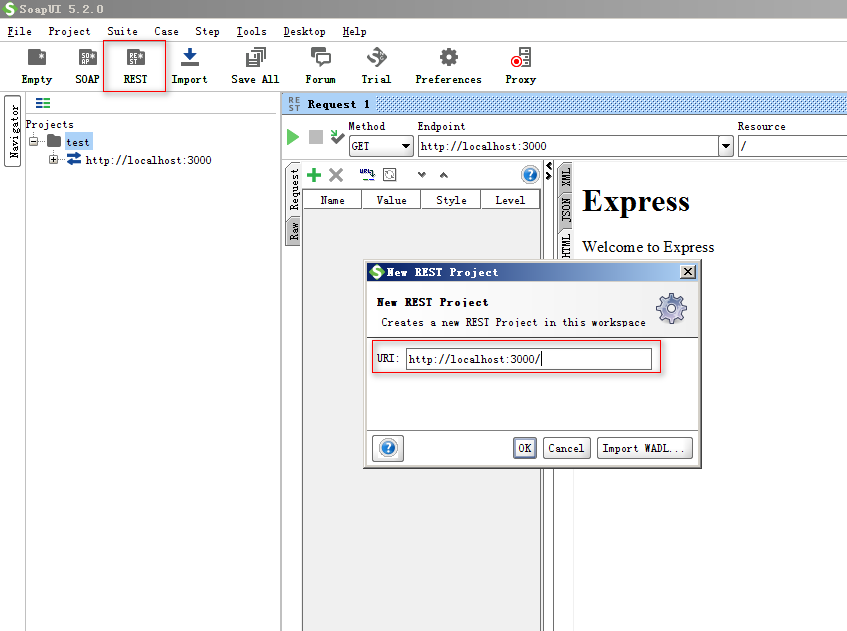Click the Import WADL... button
The image size is (847, 631).
644,448
